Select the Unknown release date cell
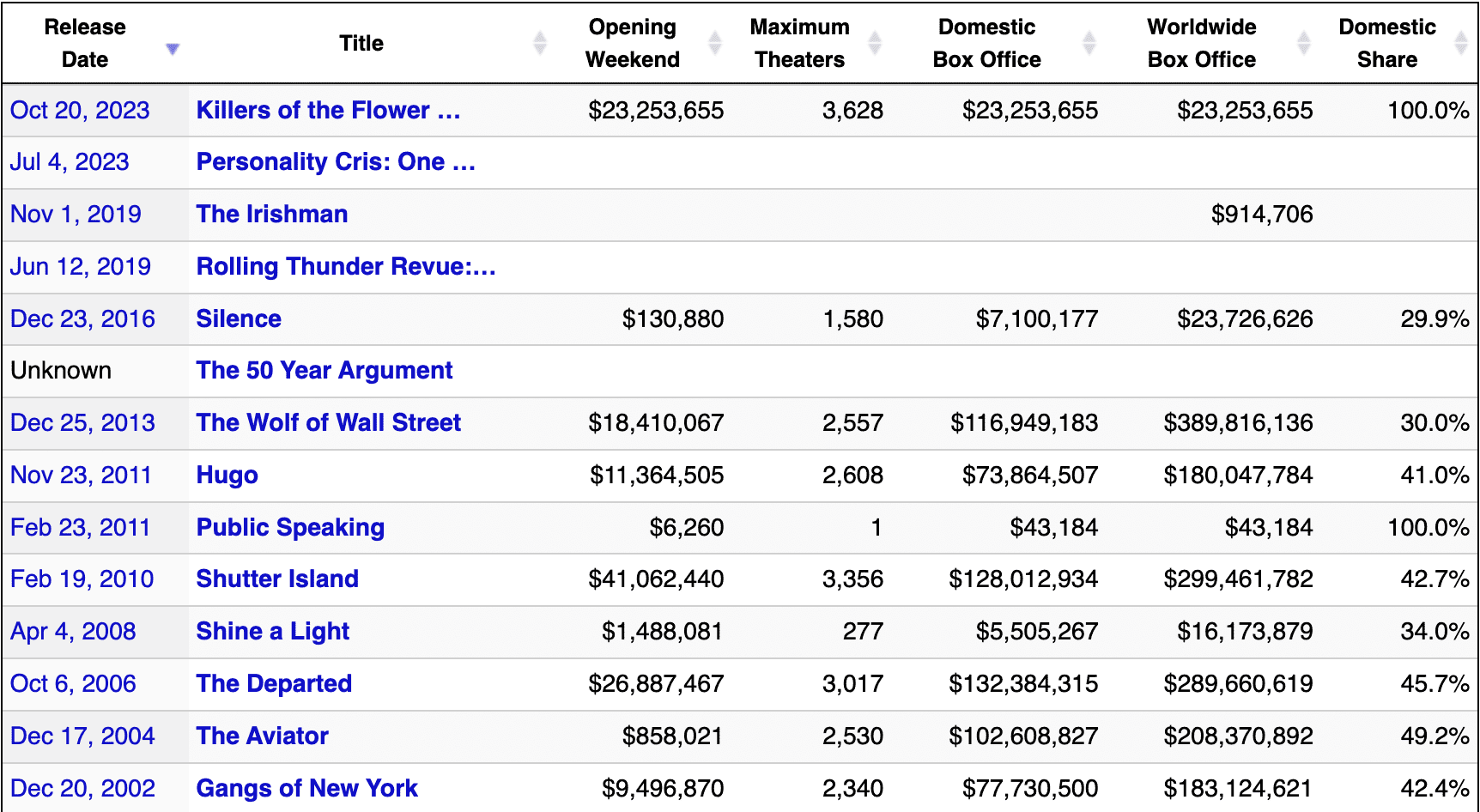Image resolution: width=1480 pixels, height=812 pixels. pos(61,370)
